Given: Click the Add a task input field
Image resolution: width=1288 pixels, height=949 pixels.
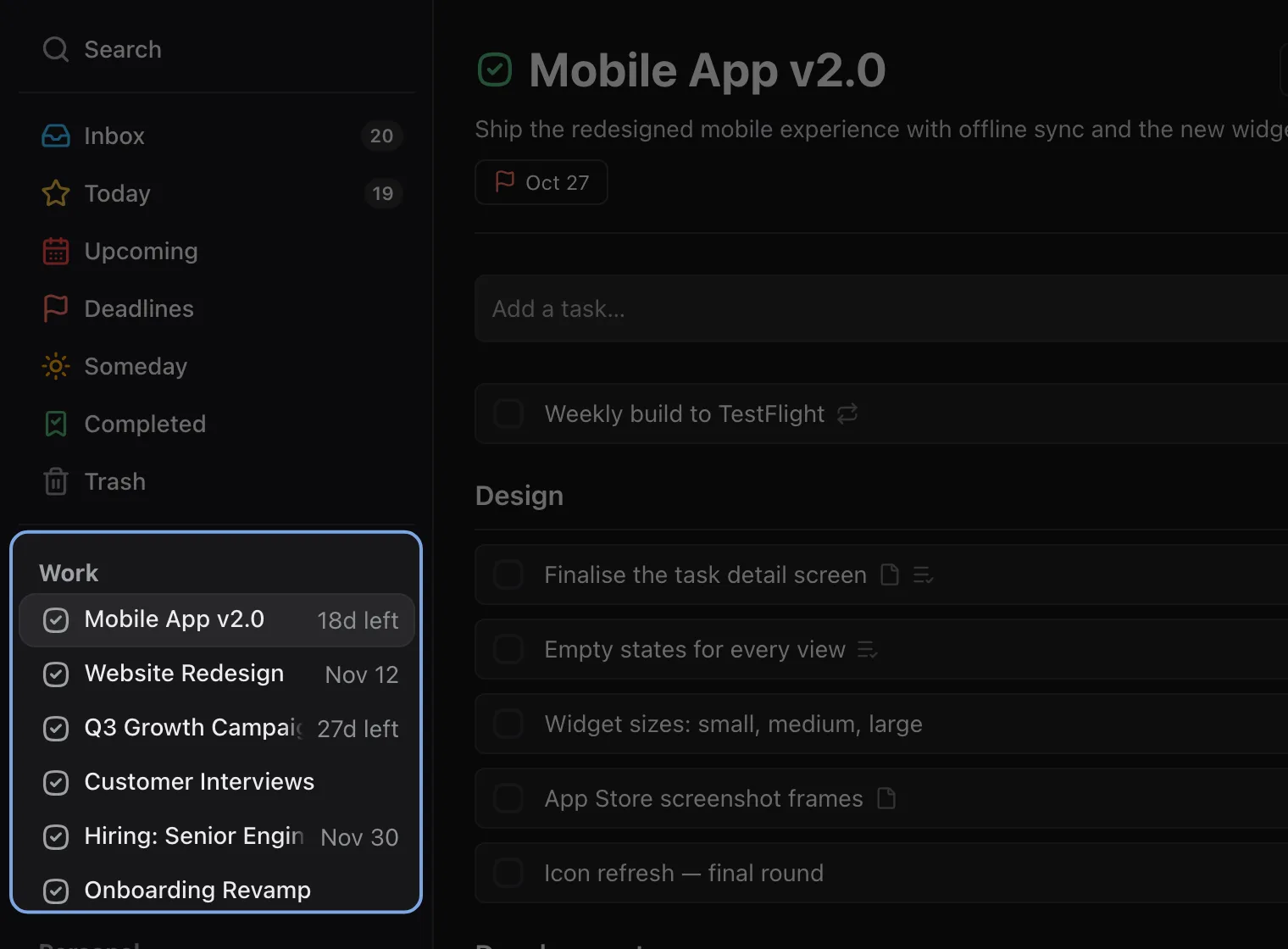Looking at the screenshot, I should click(x=881, y=308).
